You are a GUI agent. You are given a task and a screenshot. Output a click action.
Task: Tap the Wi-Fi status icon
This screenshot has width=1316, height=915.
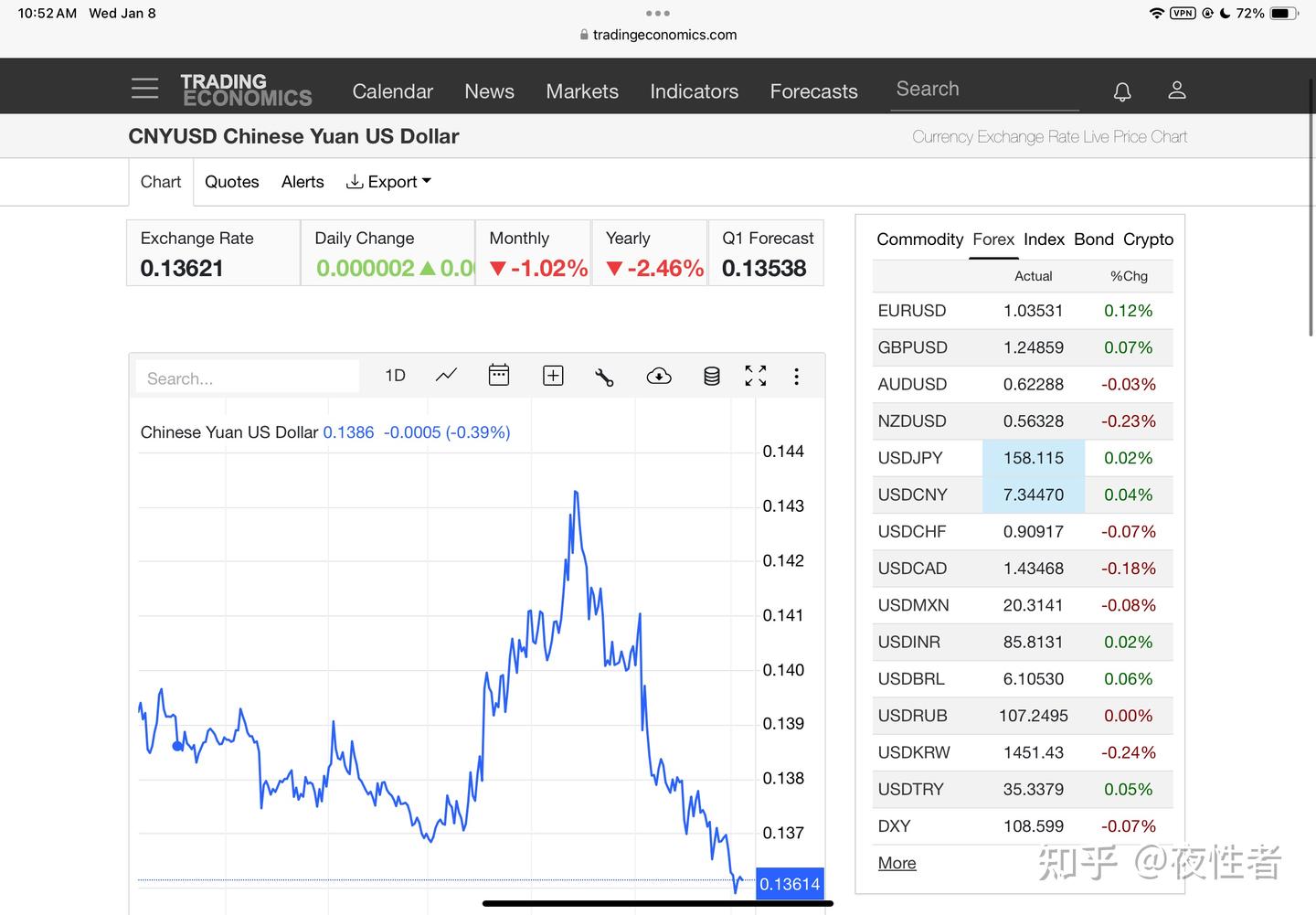pos(1157,13)
